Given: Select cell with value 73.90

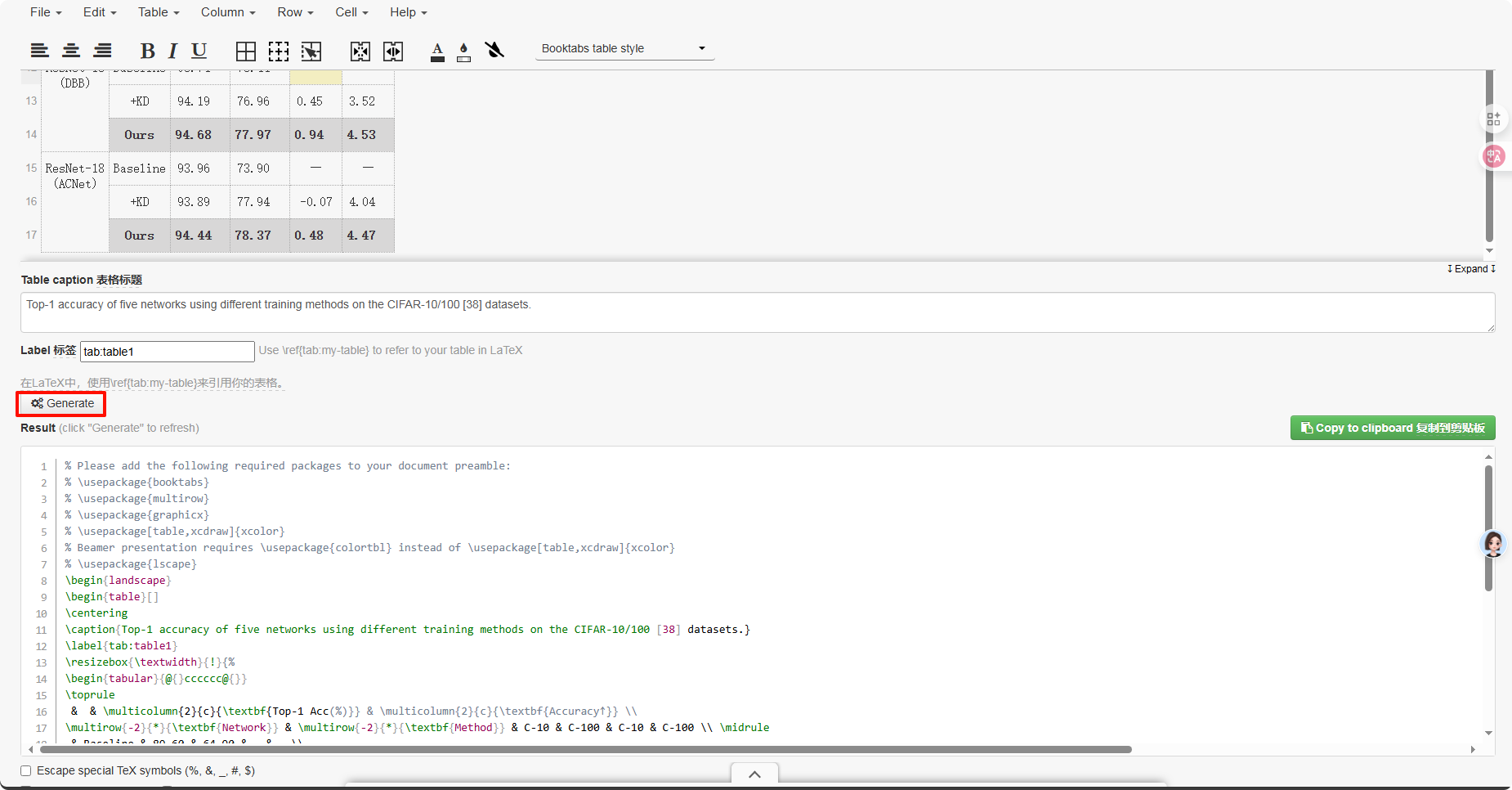Looking at the screenshot, I should point(260,168).
